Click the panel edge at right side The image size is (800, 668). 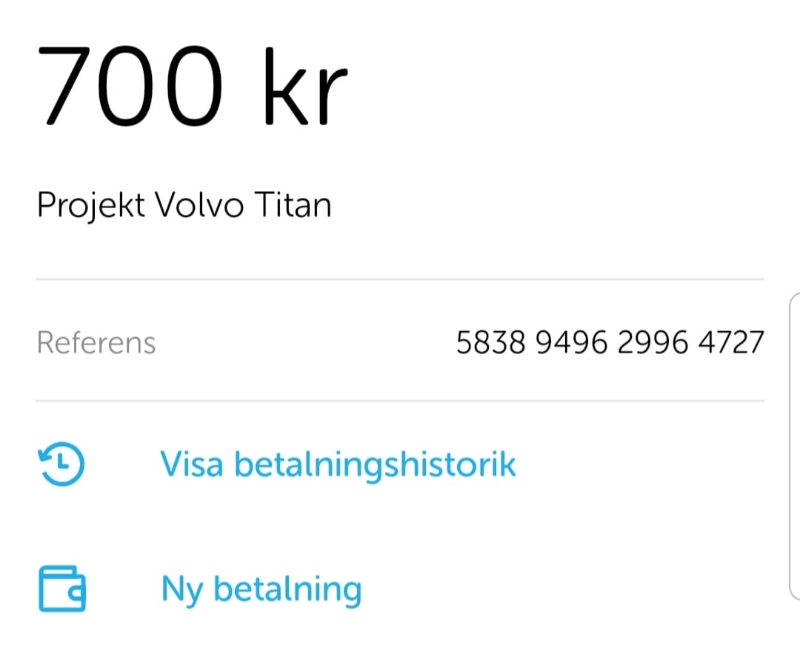794,447
